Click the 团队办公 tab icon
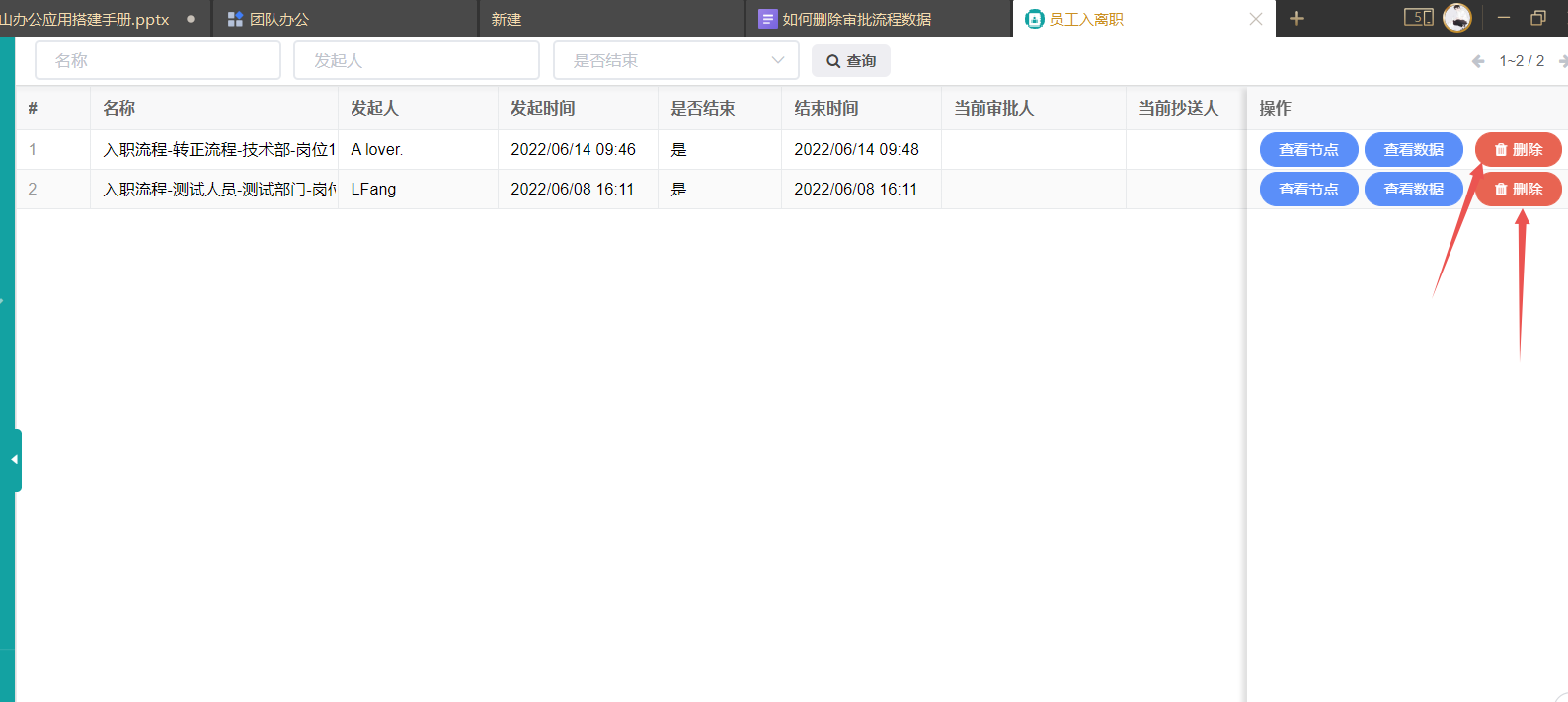 235,19
